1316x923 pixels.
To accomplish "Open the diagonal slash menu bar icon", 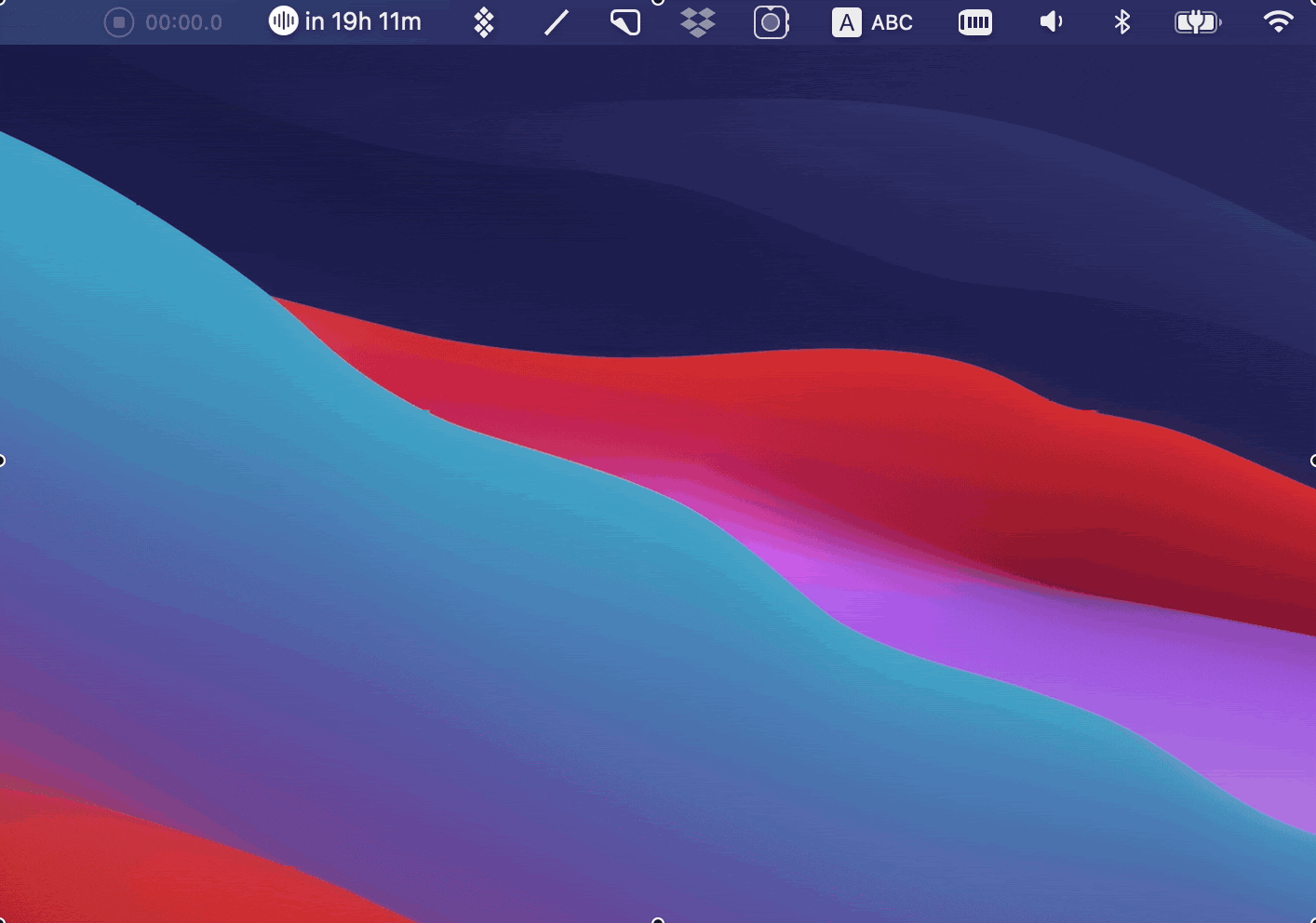I will tap(557, 22).
